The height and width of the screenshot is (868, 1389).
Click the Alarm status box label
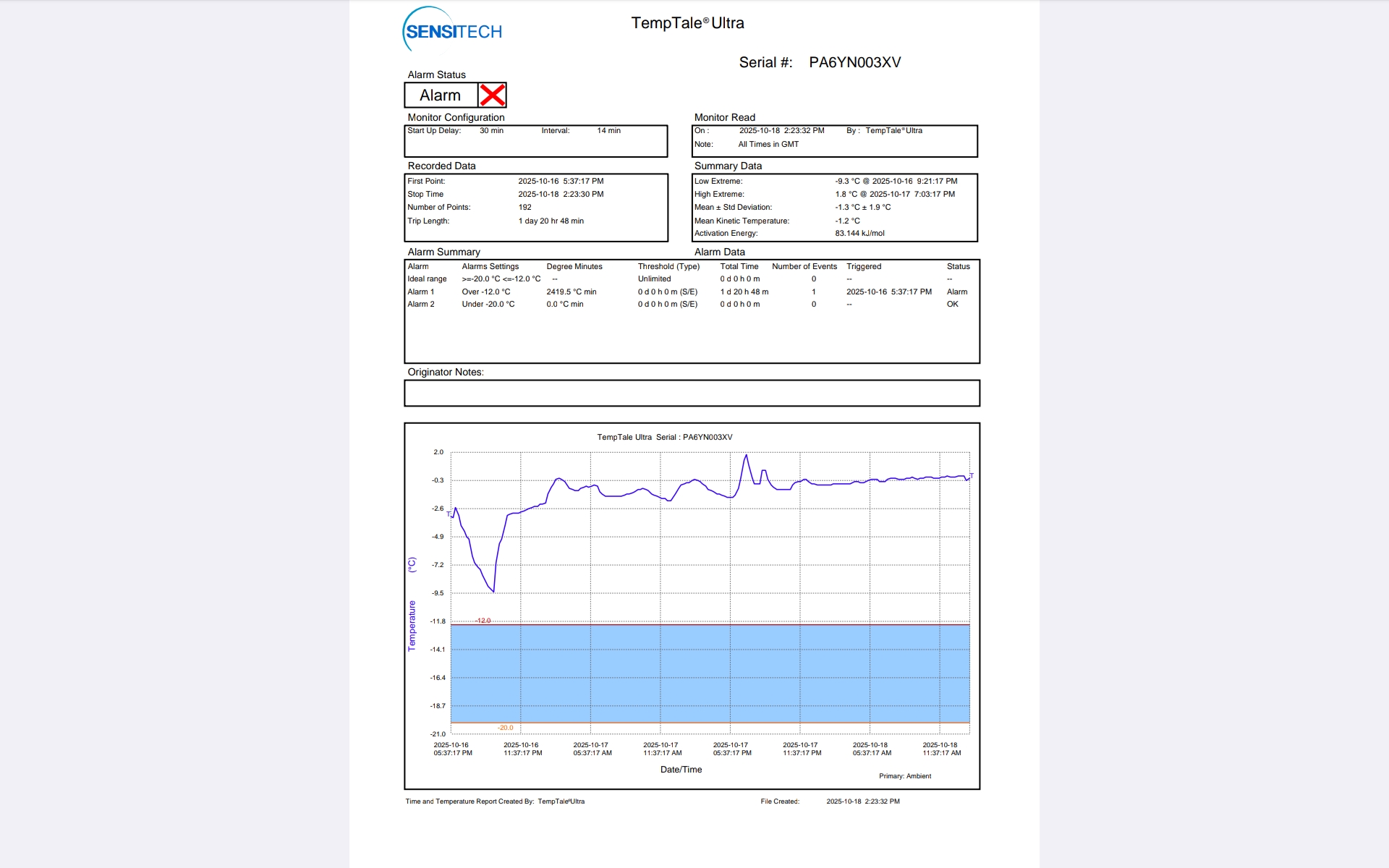tap(440, 95)
